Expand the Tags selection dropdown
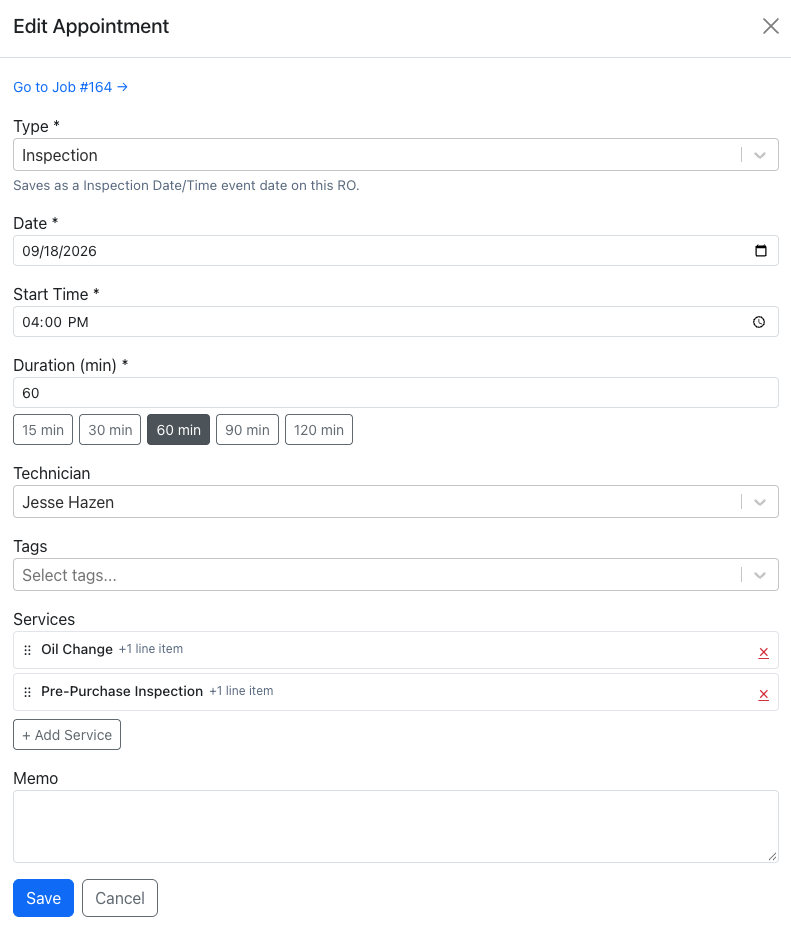 [x=396, y=575]
